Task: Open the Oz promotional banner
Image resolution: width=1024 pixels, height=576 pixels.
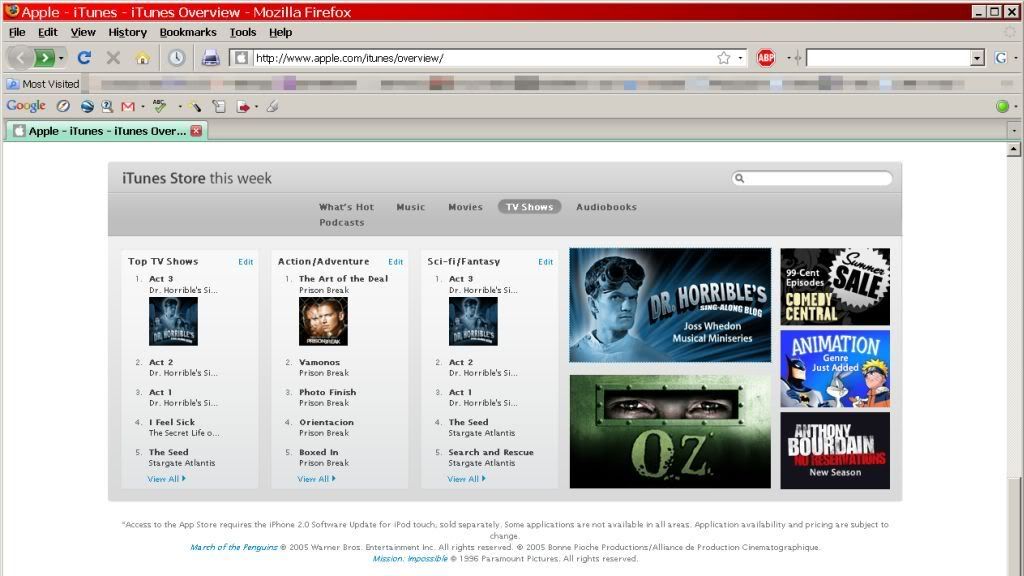Action: tap(670, 432)
